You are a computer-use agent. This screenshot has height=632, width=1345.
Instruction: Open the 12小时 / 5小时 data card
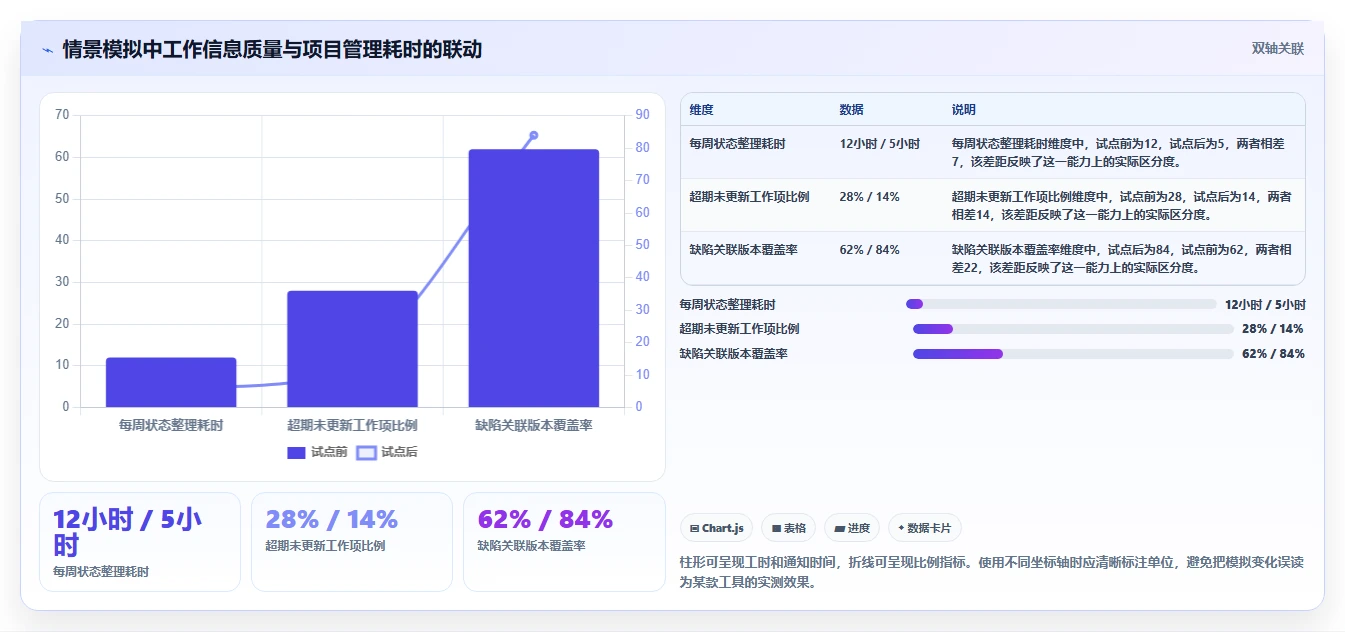[140, 542]
